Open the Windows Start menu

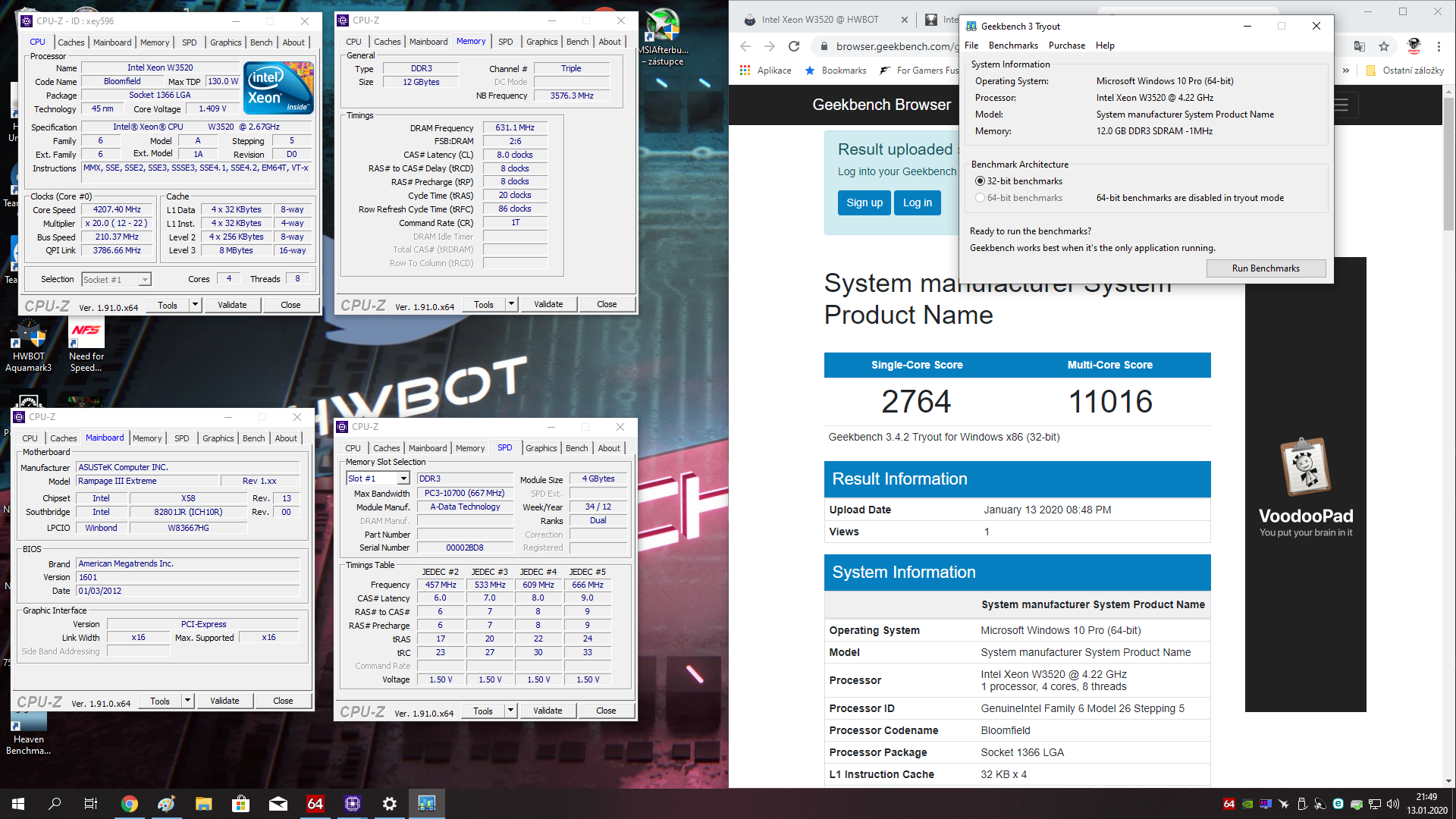18,804
